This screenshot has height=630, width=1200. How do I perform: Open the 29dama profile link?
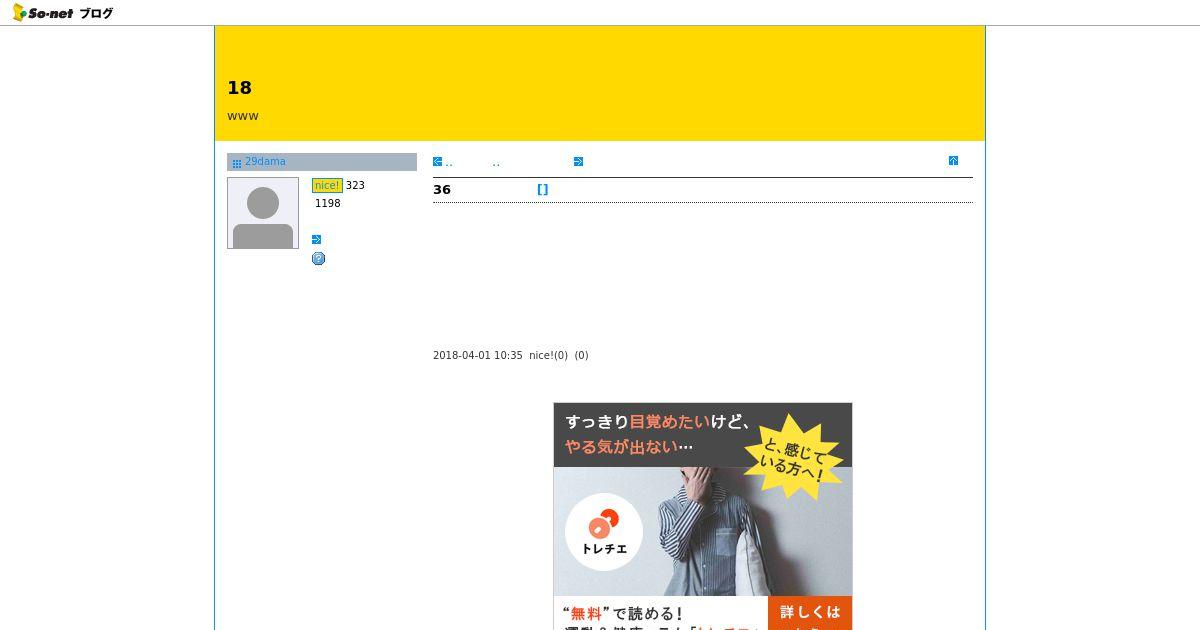pos(265,161)
